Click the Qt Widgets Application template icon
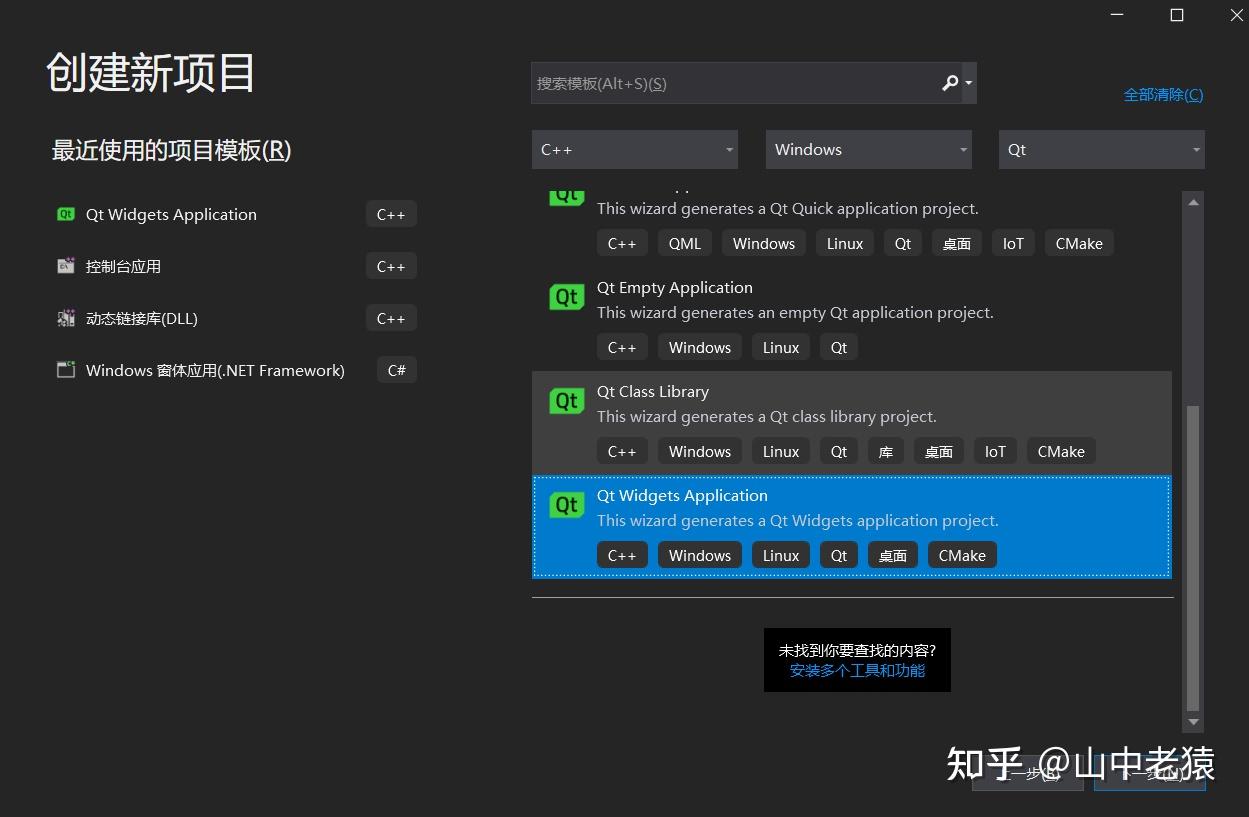1249x817 pixels. [567, 505]
